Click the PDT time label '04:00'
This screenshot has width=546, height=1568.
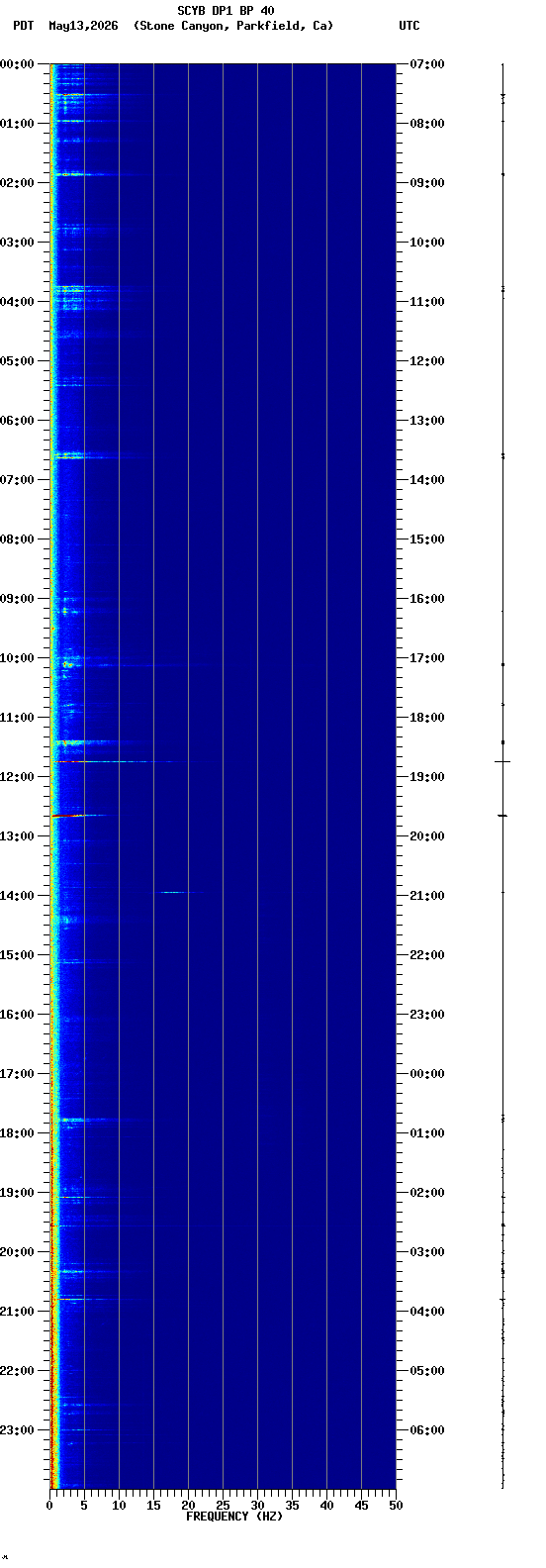pos(17,302)
